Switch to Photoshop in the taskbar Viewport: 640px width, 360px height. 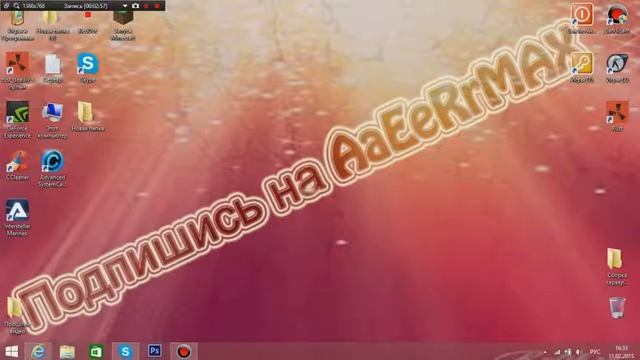pyautogui.click(x=154, y=351)
